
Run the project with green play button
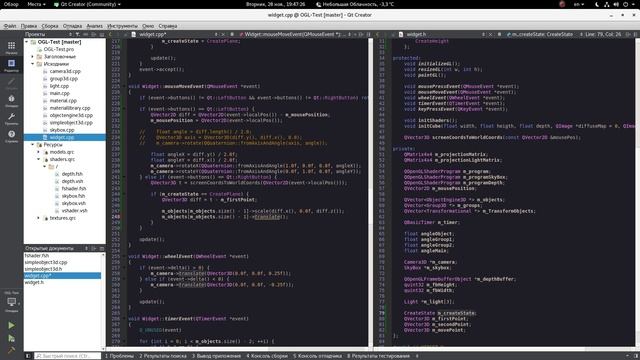pyautogui.click(x=11, y=325)
